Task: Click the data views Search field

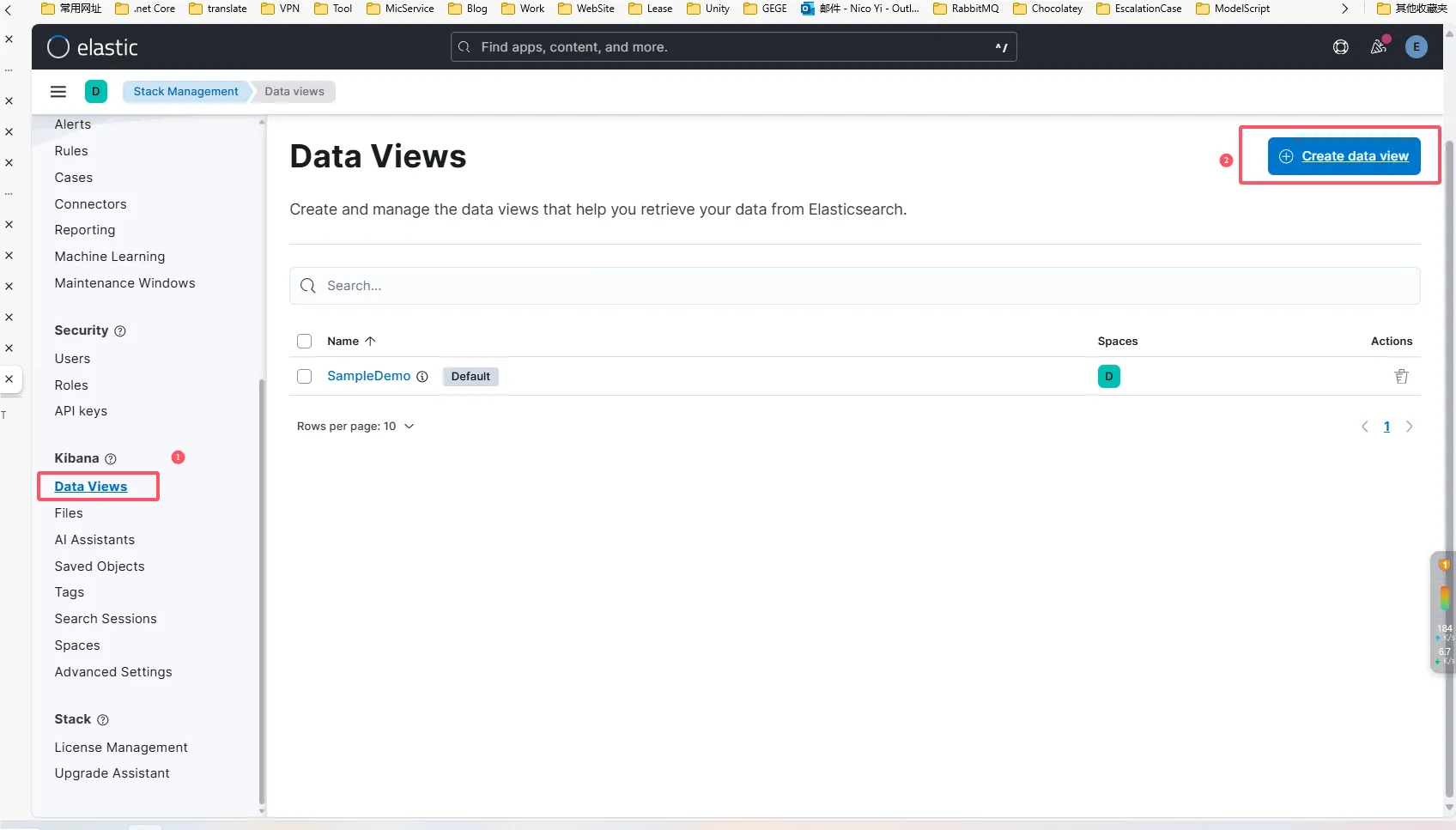Action: click(854, 286)
